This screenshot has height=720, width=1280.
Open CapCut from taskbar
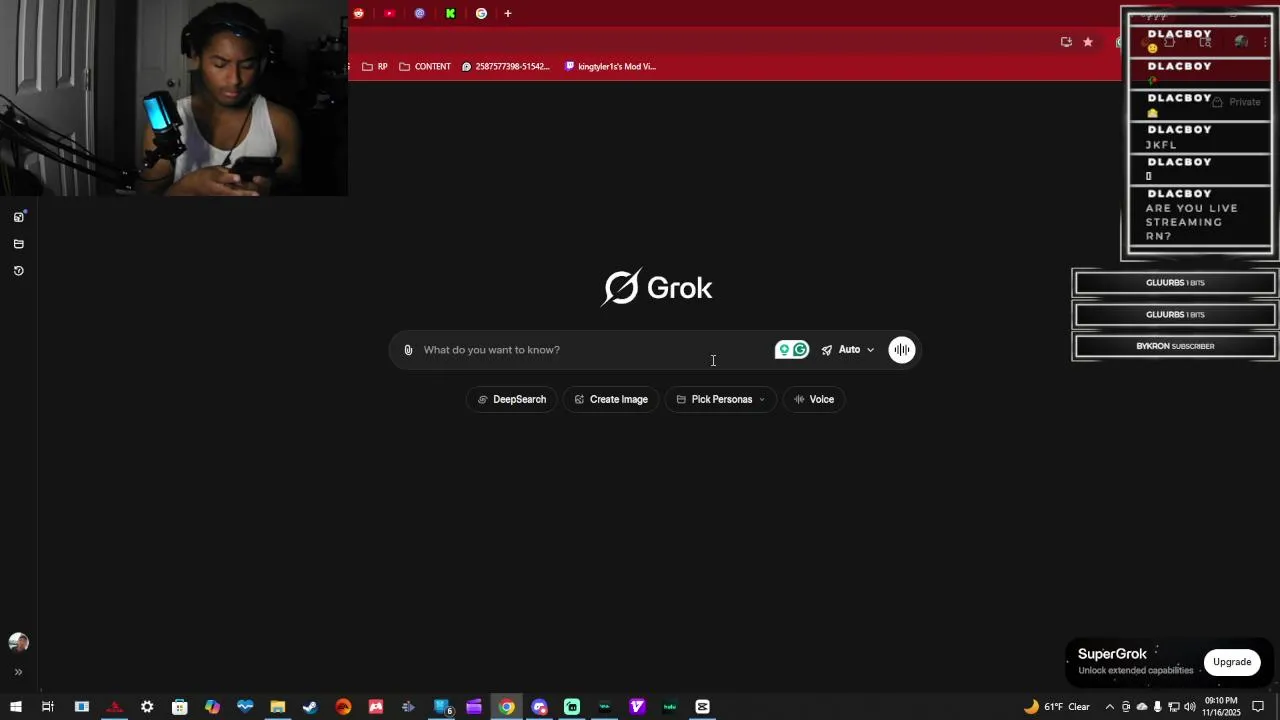[703, 707]
